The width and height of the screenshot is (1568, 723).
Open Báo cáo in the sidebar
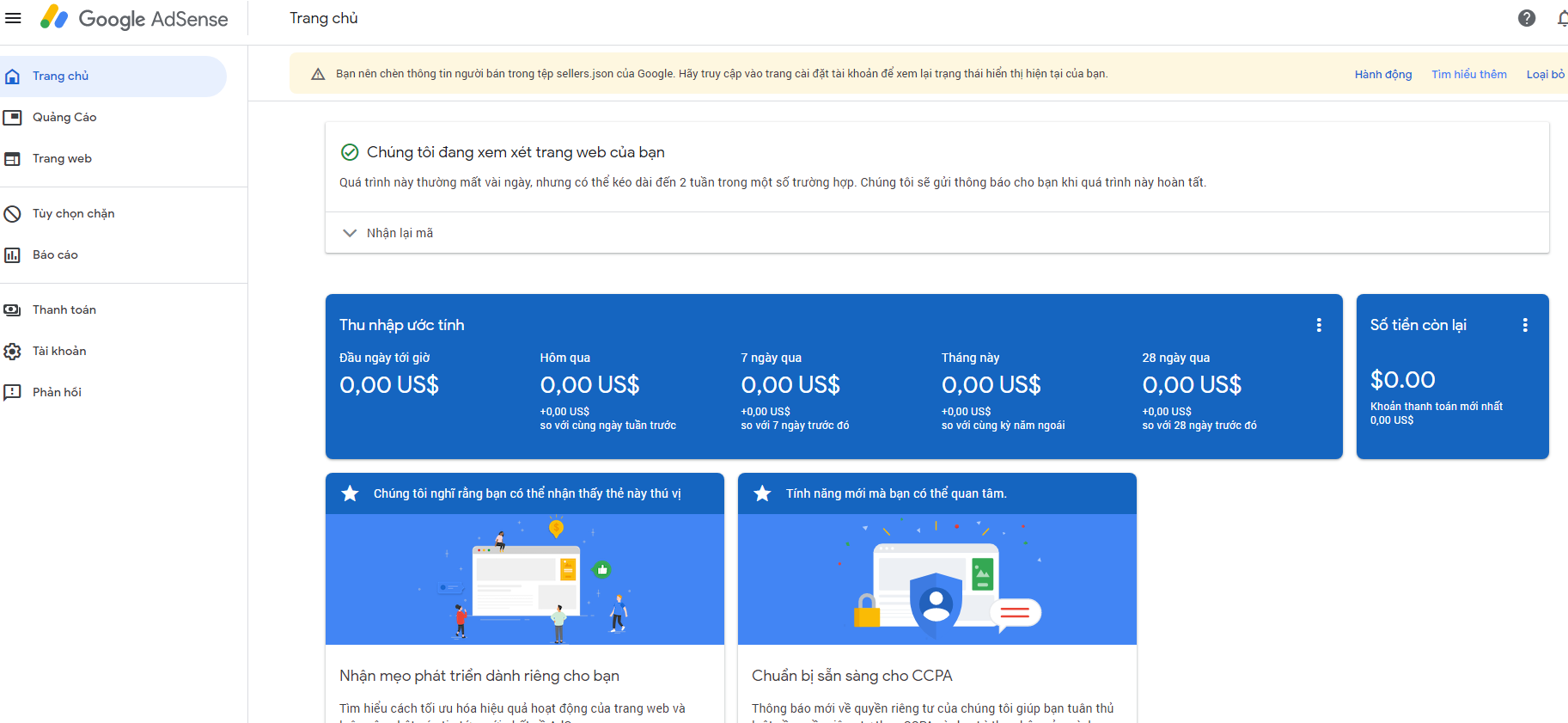(113, 255)
